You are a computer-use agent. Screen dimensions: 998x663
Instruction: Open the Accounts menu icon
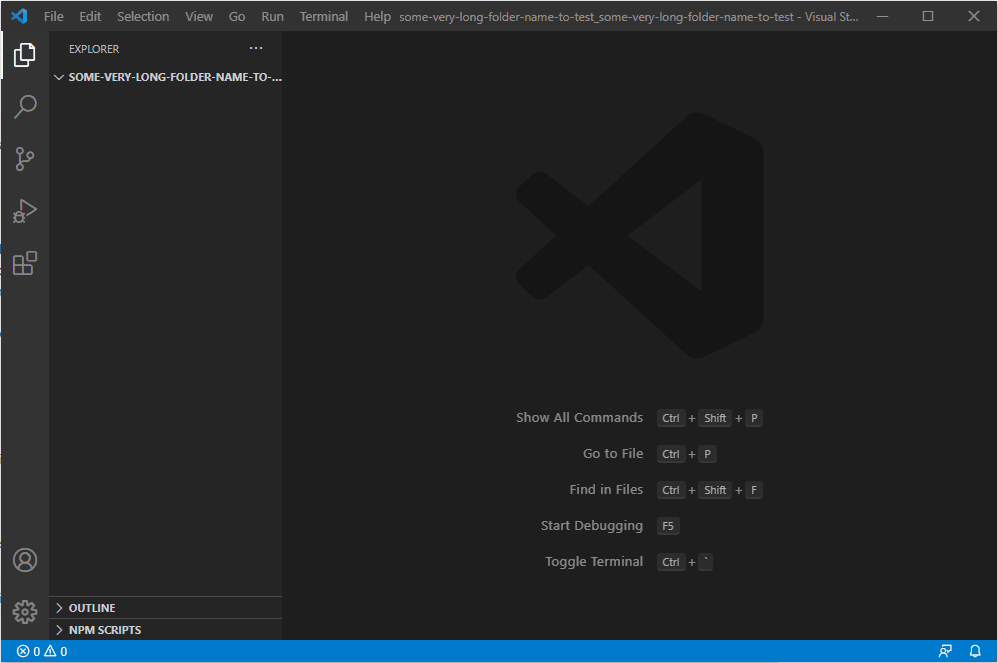pos(24,560)
